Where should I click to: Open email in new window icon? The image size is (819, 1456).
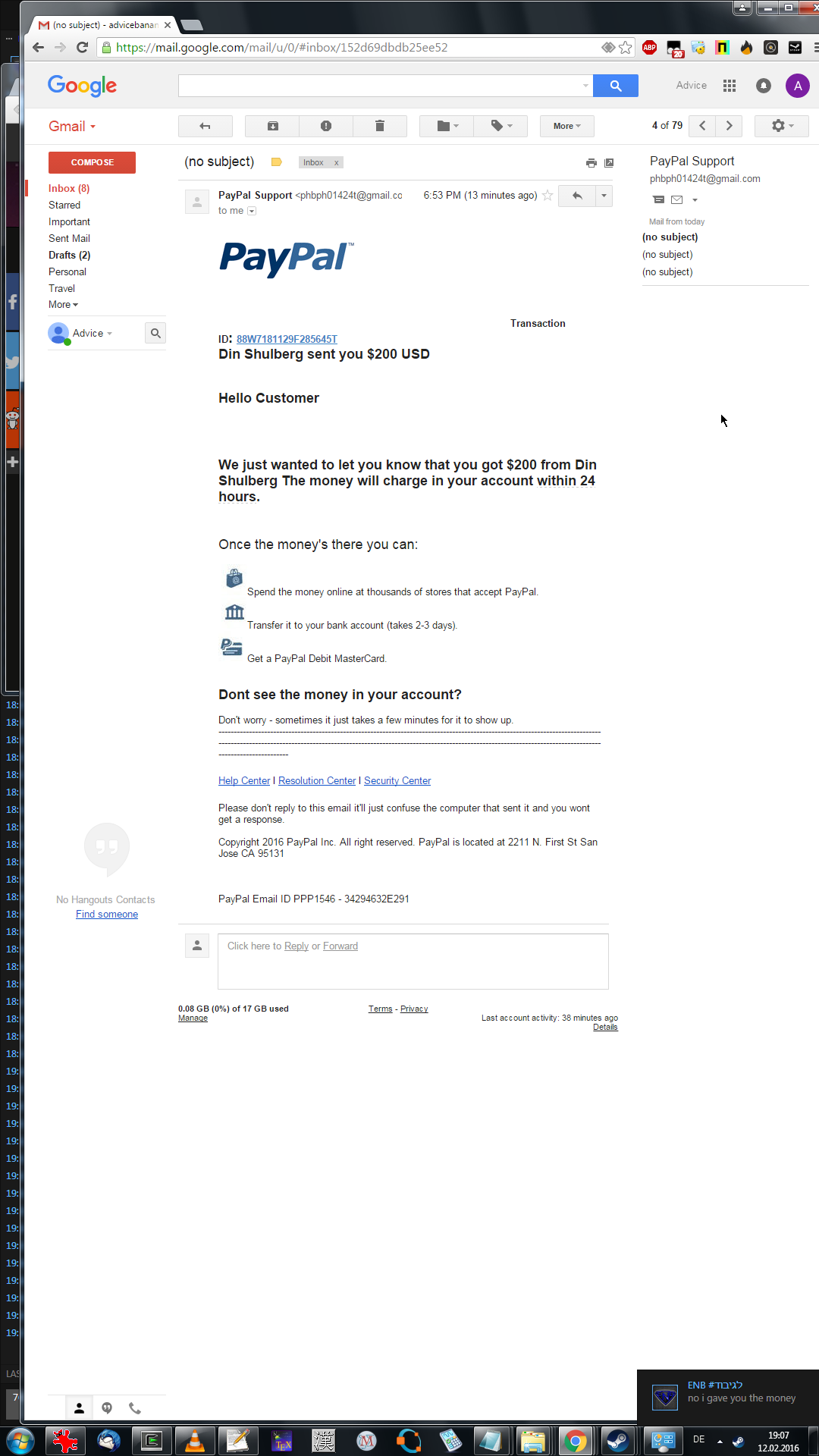click(x=609, y=163)
